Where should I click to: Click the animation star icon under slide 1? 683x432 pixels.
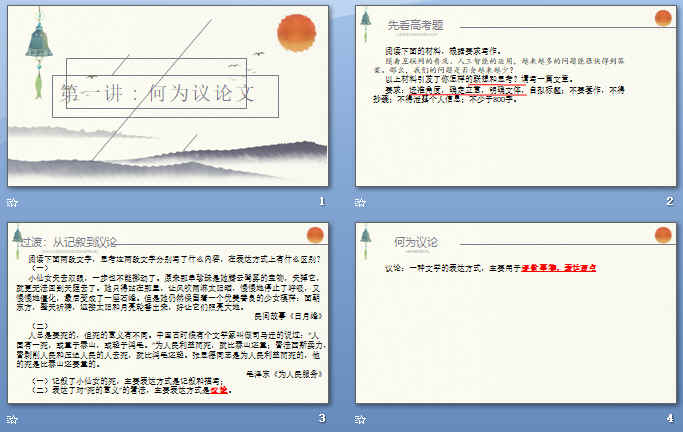12,202
